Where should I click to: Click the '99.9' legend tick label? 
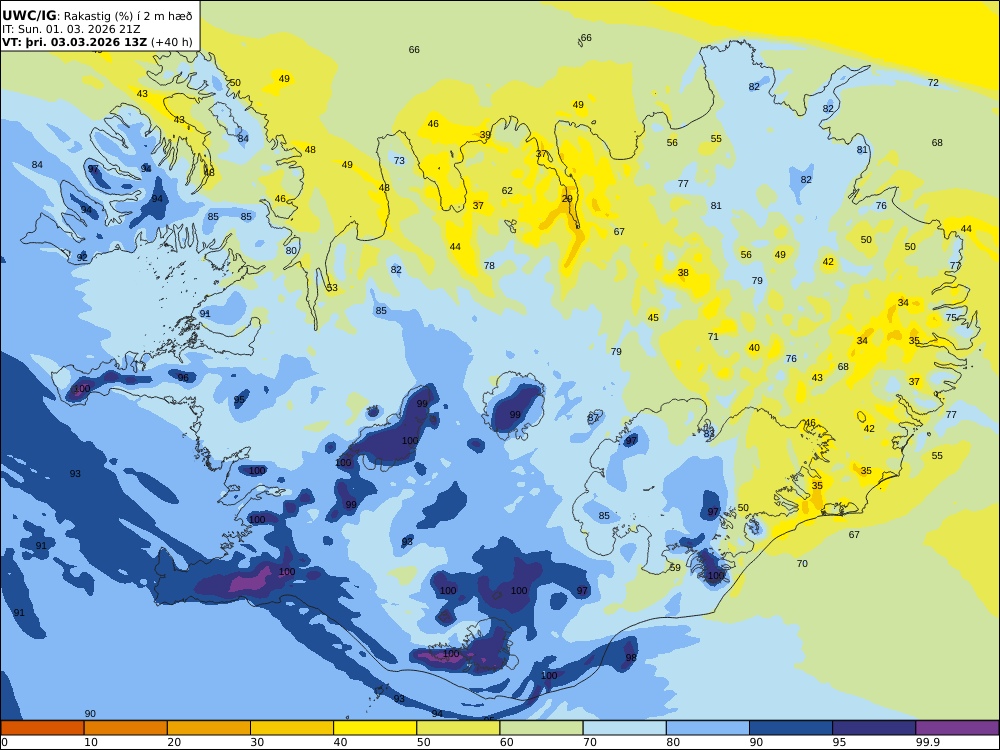(x=927, y=742)
